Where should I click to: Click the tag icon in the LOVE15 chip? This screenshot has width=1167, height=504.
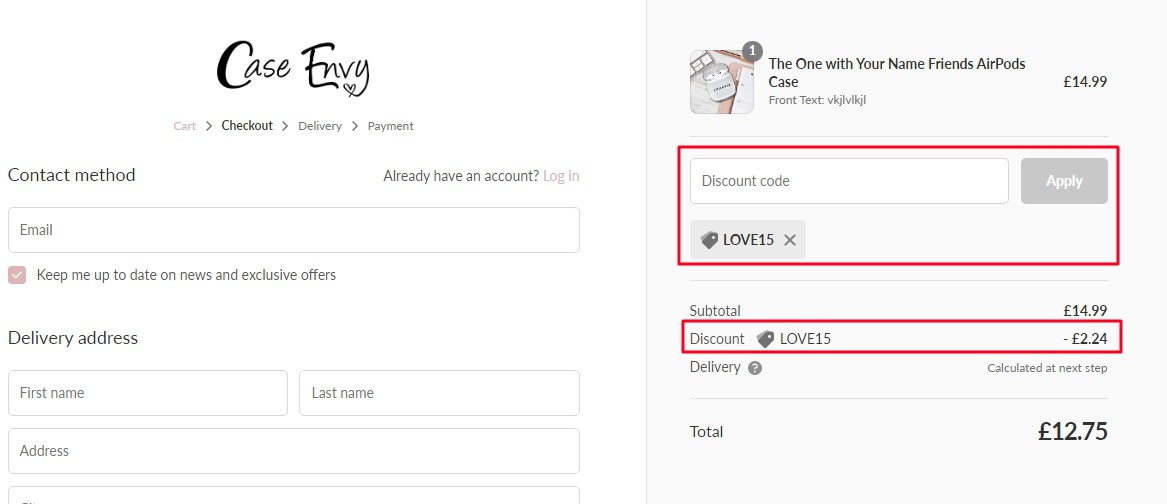pyautogui.click(x=710, y=240)
